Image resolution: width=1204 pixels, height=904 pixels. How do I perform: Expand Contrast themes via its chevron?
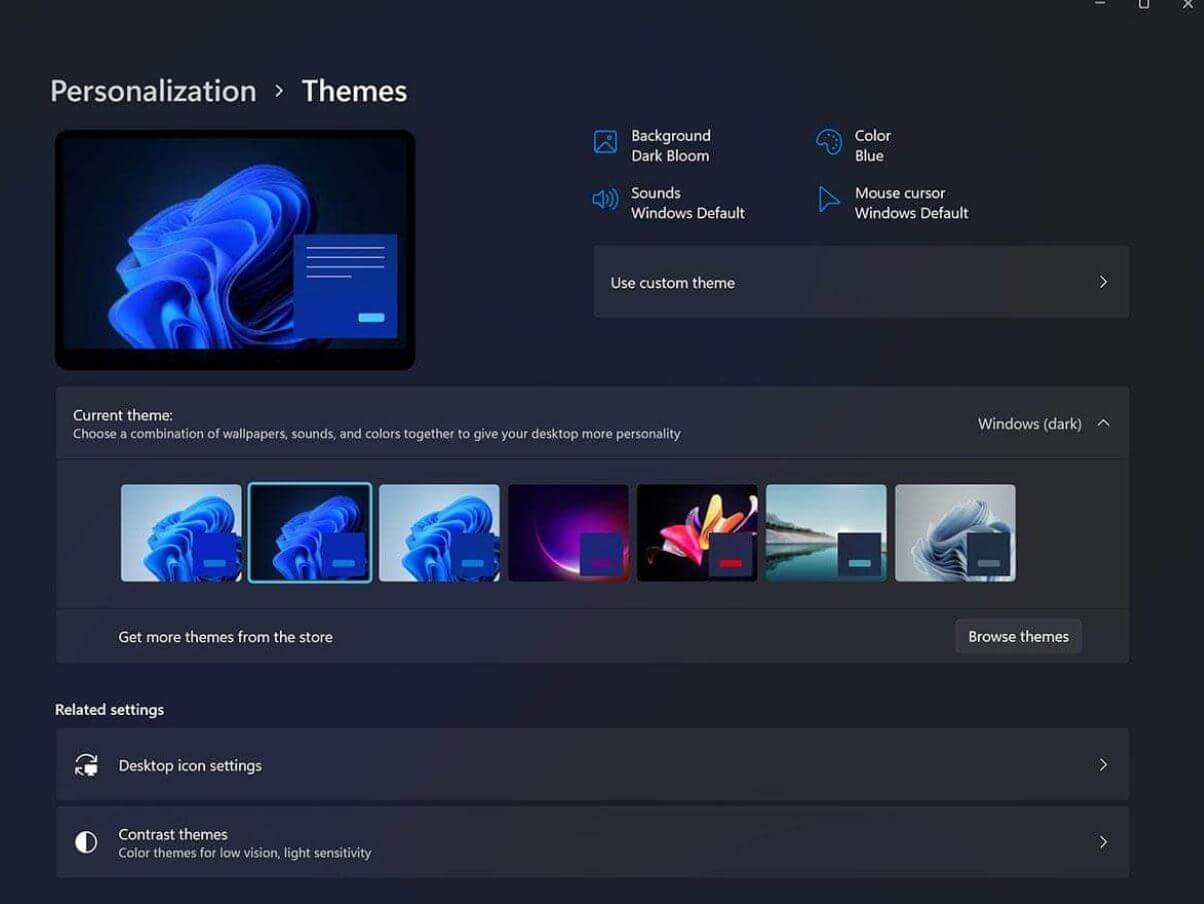[1103, 842]
